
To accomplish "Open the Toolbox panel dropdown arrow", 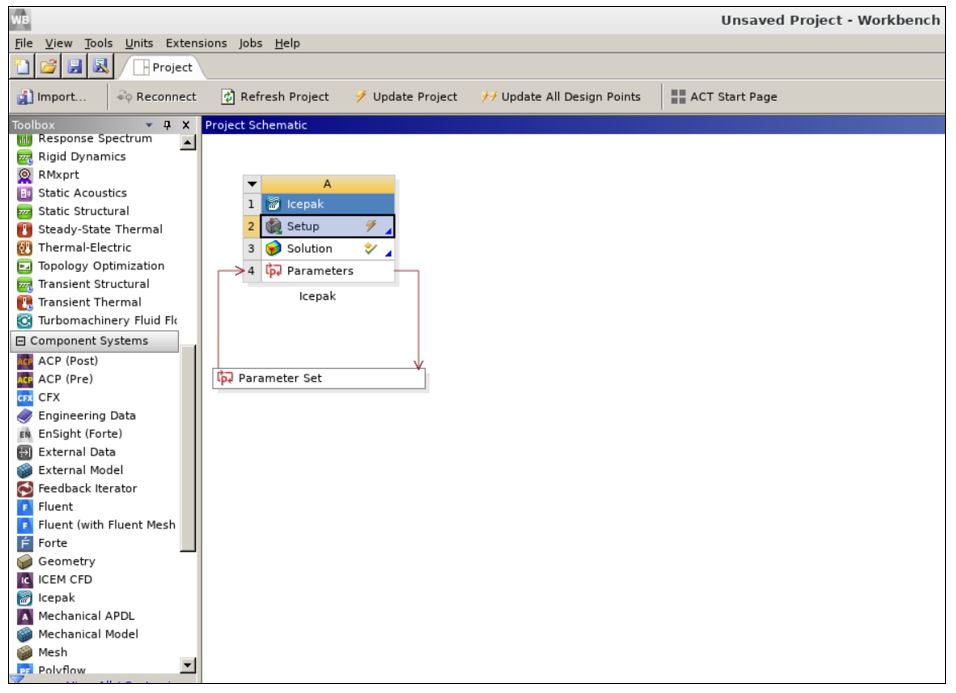I will (149, 125).
